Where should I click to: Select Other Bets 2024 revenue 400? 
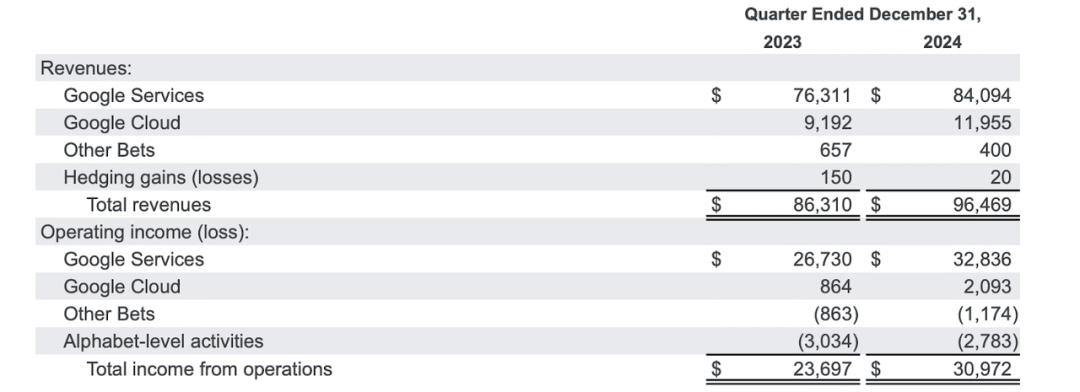click(x=995, y=150)
